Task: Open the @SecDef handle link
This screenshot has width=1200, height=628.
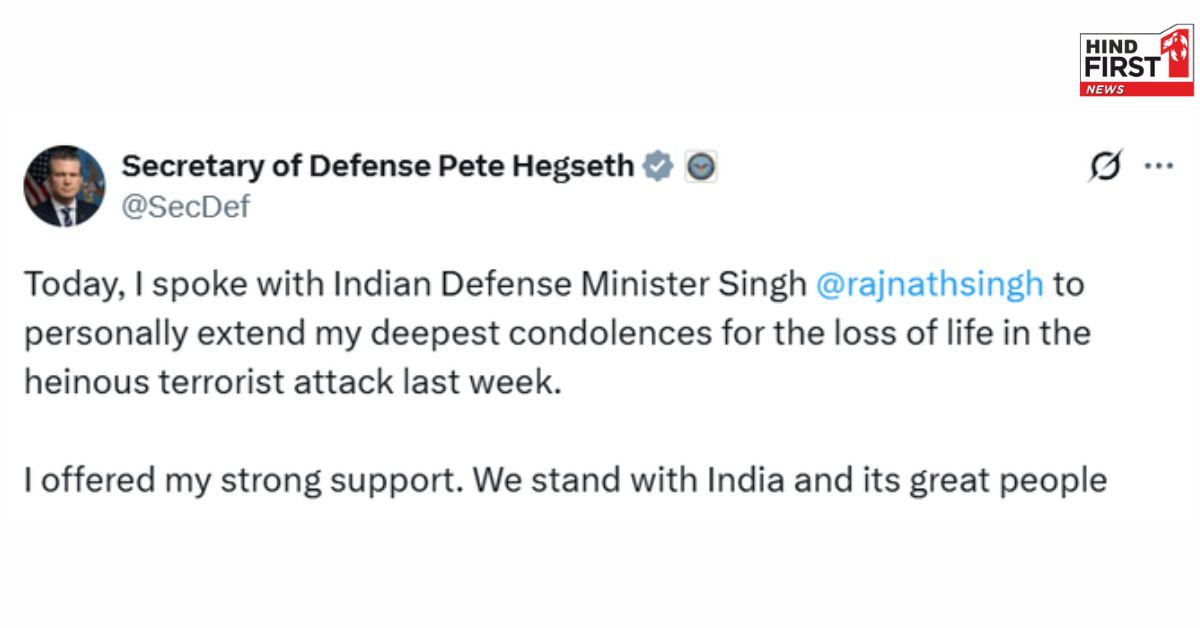Action: click(x=186, y=206)
